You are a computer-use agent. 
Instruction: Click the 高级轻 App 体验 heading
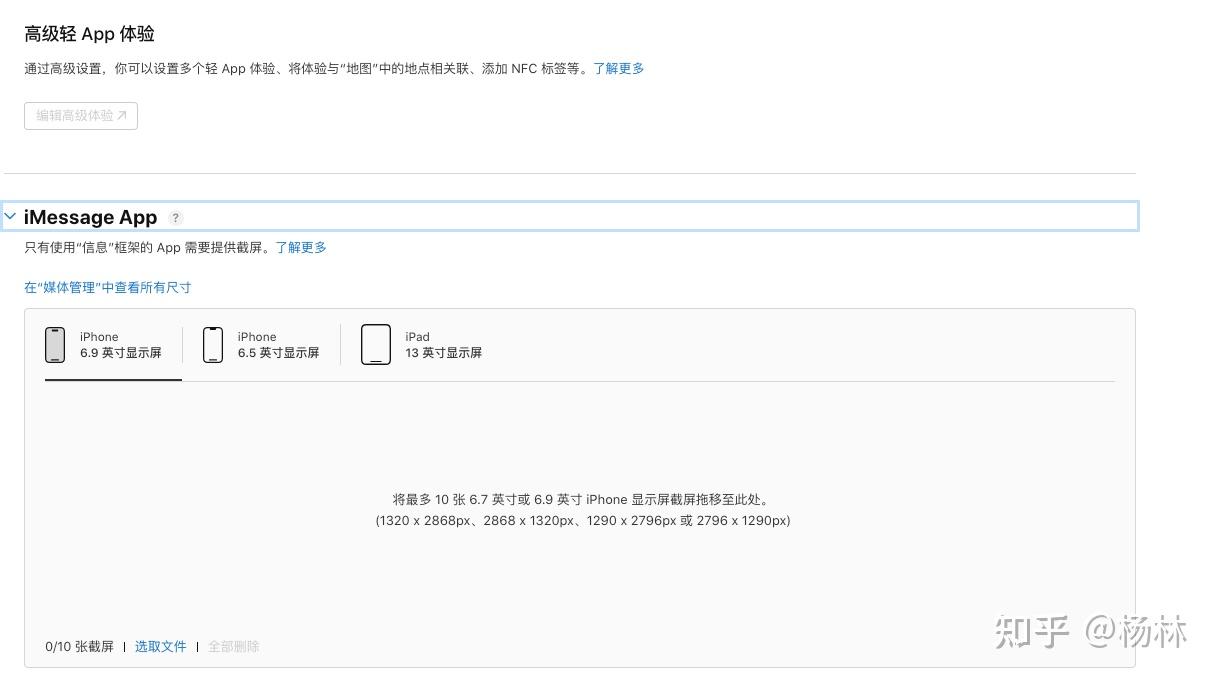pyautogui.click(x=90, y=34)
